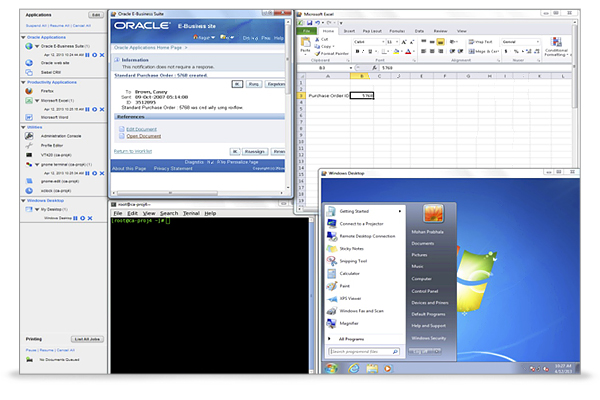Switch to the Insert tab in Excel
600x400 pixels.
click(x=349, y=31)
